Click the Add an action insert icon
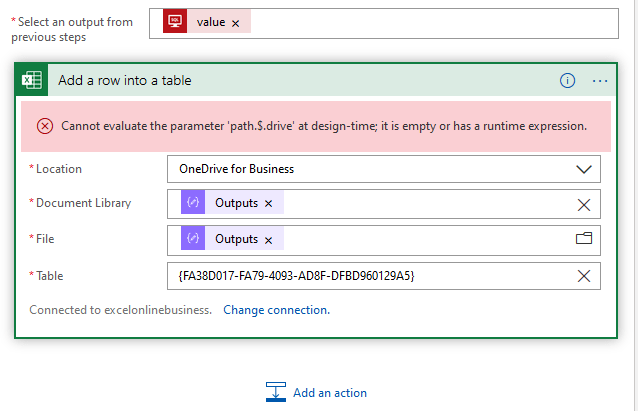The width and height of the screenshot is (638, 411). click(276, 392)
